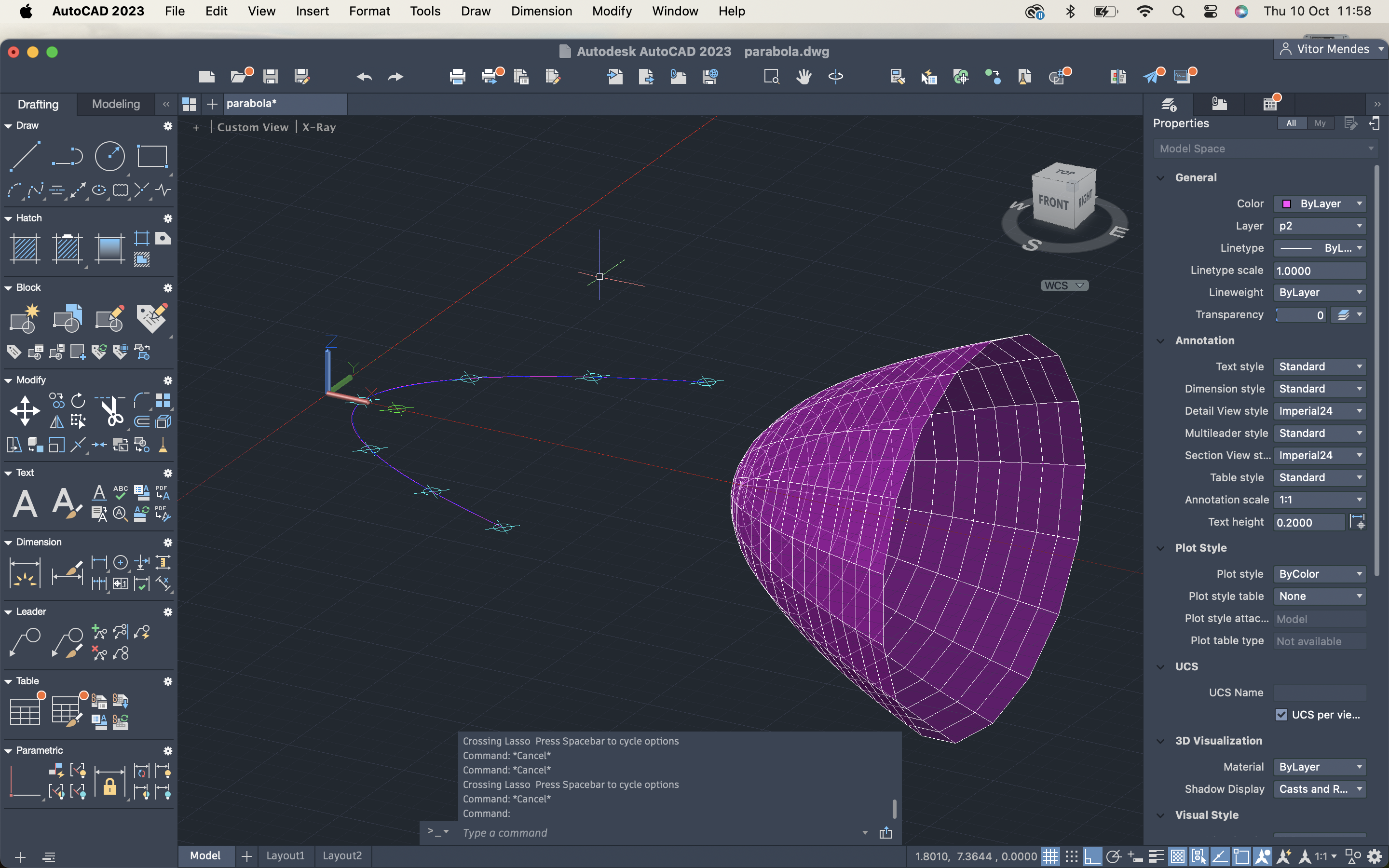Screen dimensions: 1389x868
Task: Click the X-Ray visual style control
Action: (x=319, y=127)
